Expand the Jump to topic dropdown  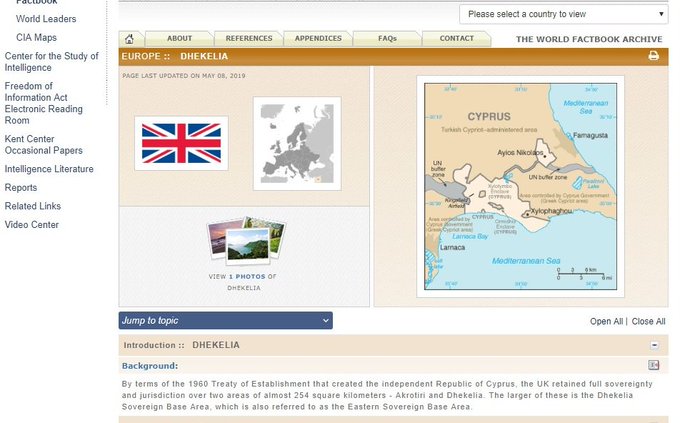pos(225,320)
